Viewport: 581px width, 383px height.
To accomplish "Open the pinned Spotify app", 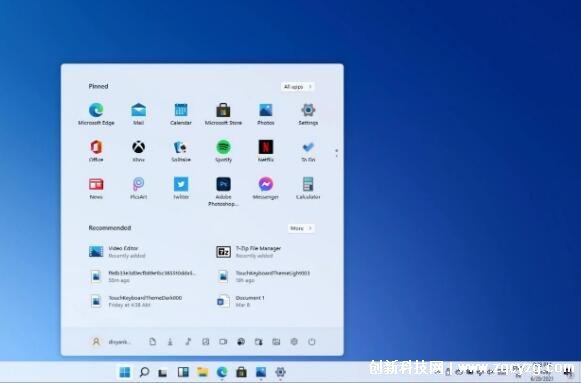I will [223, 151].
